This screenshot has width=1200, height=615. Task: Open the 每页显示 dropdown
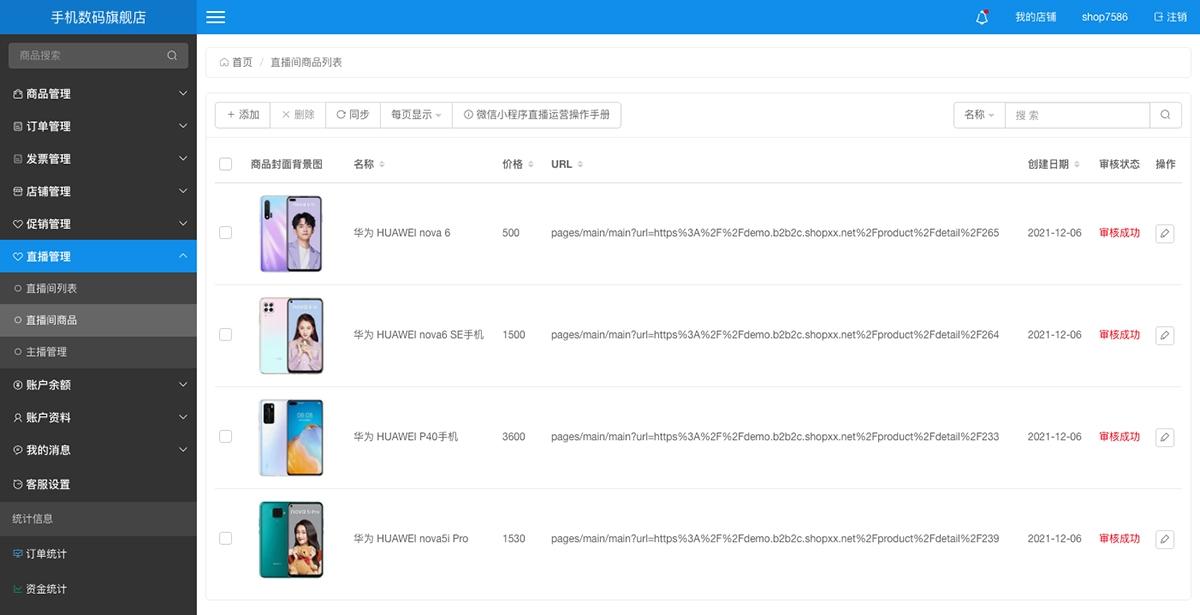(x=414, y=114)
